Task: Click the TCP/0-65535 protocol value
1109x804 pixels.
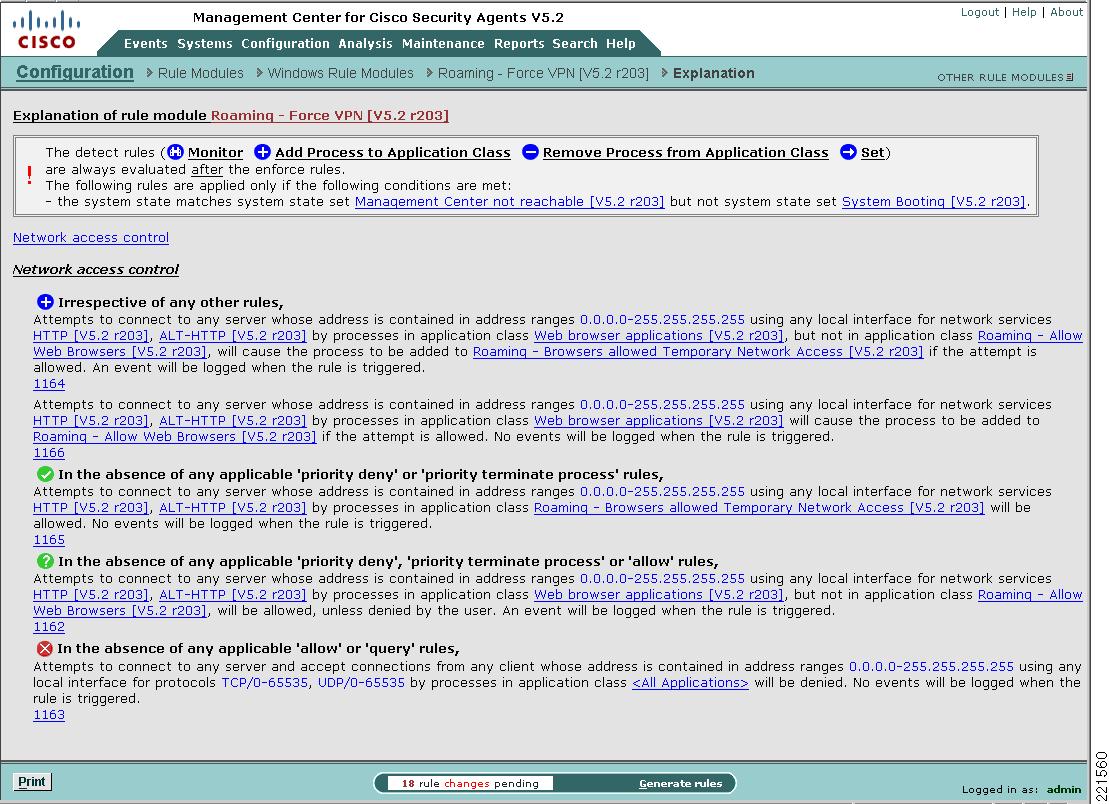Action: (x=265, y=682)
